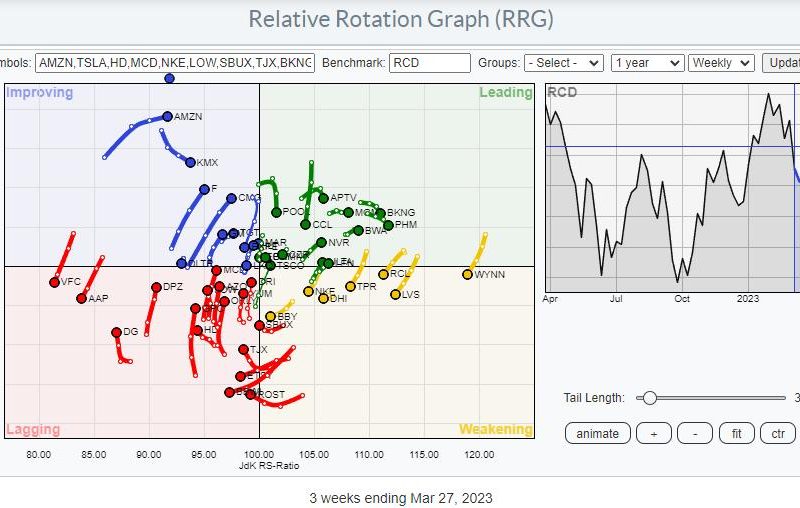Click the Relative Rotation Graph title
Screen dimensions: 800x508
[401, 19]
